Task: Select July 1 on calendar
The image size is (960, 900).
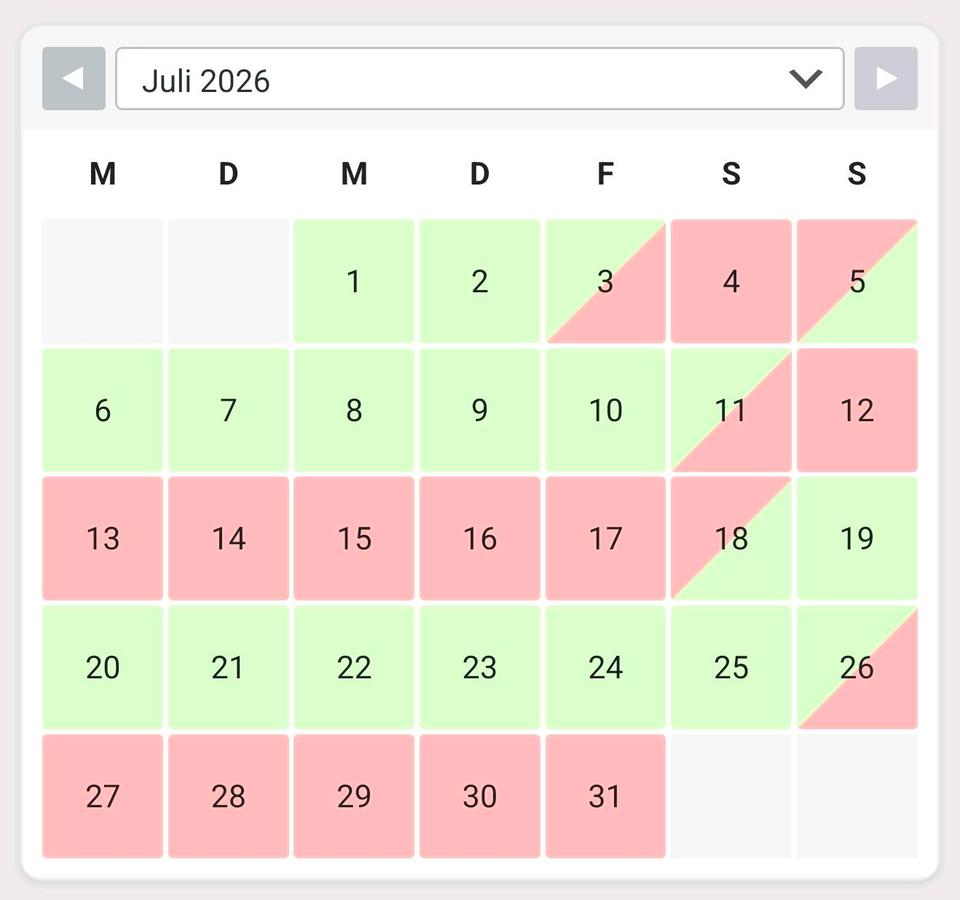Action: click(x=353, y=282)
